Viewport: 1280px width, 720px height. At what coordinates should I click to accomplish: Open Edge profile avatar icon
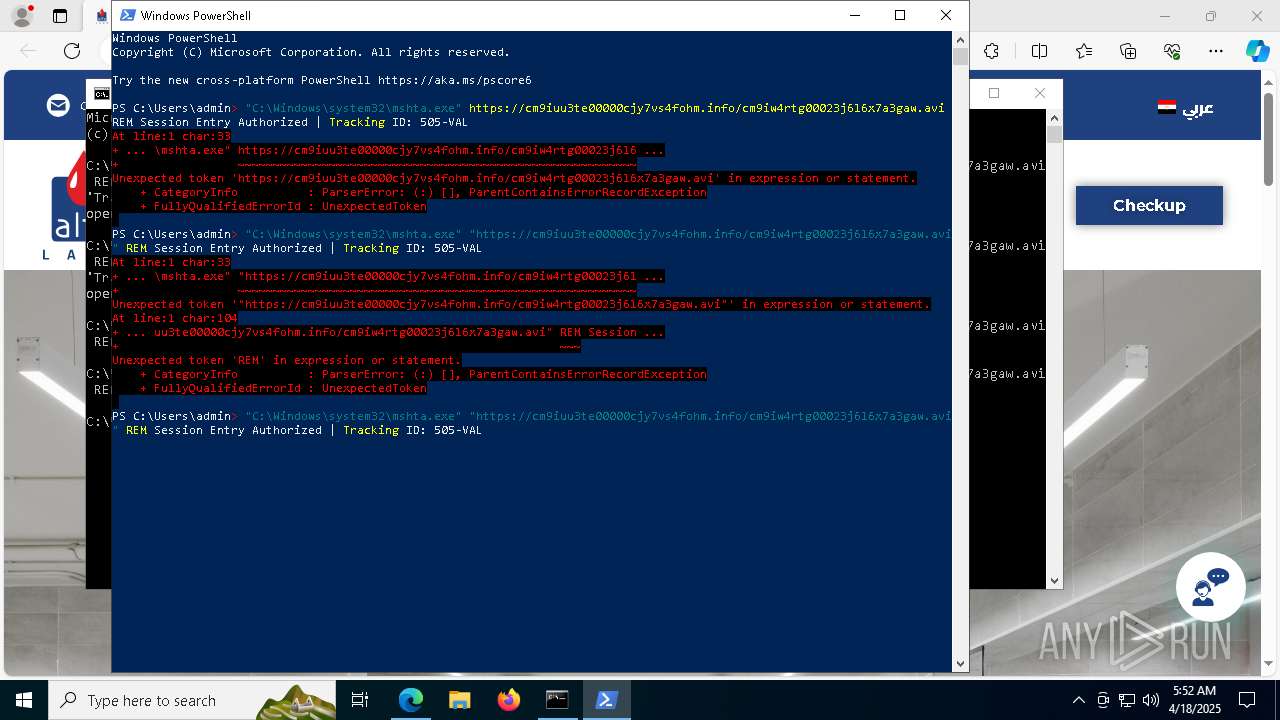[22, 16]
